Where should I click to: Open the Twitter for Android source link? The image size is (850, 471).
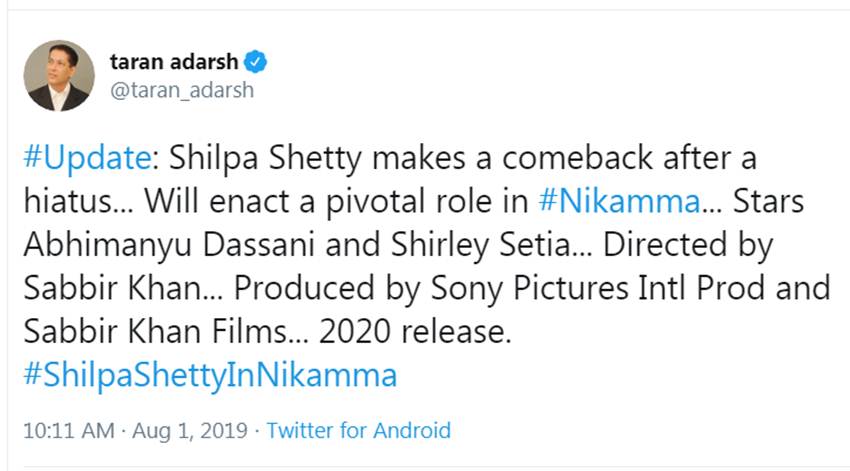pyautogui.click(x=358, y=431)
